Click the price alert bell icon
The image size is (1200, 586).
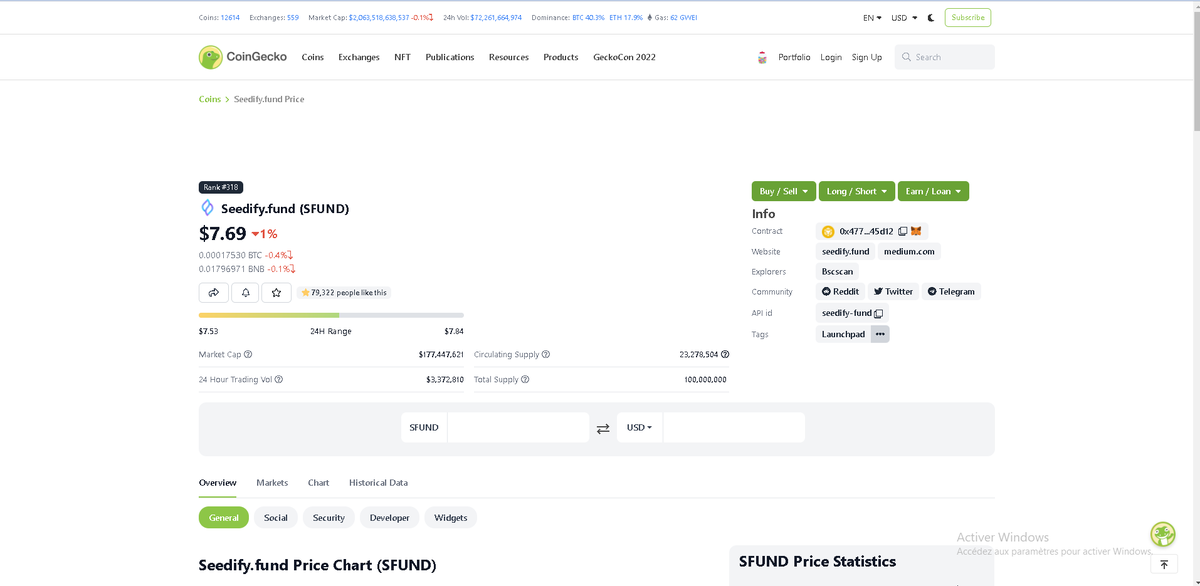[x=245, y=292]
